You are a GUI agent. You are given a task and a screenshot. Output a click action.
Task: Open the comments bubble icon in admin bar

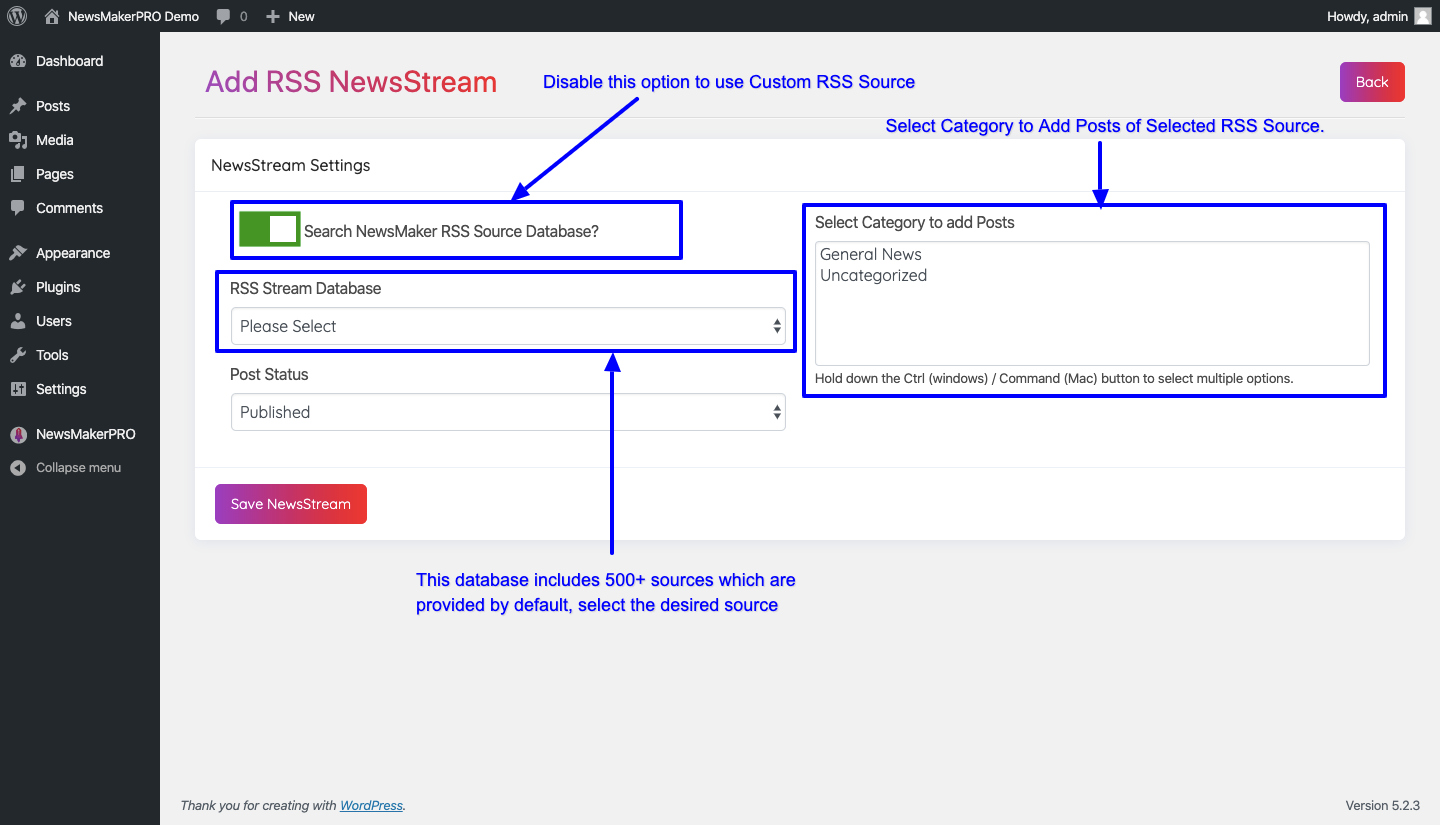(223, 16)
